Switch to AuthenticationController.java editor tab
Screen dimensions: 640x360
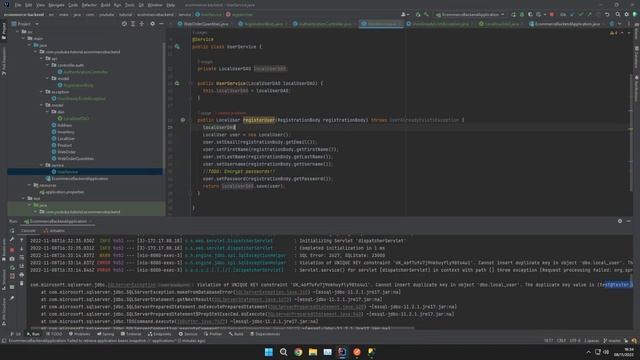pyautogui.click(x=325, y=24)
